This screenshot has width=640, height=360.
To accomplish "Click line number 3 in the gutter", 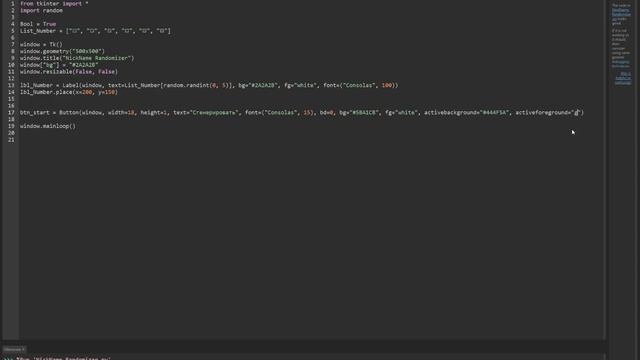I will (x=13, y=17).
